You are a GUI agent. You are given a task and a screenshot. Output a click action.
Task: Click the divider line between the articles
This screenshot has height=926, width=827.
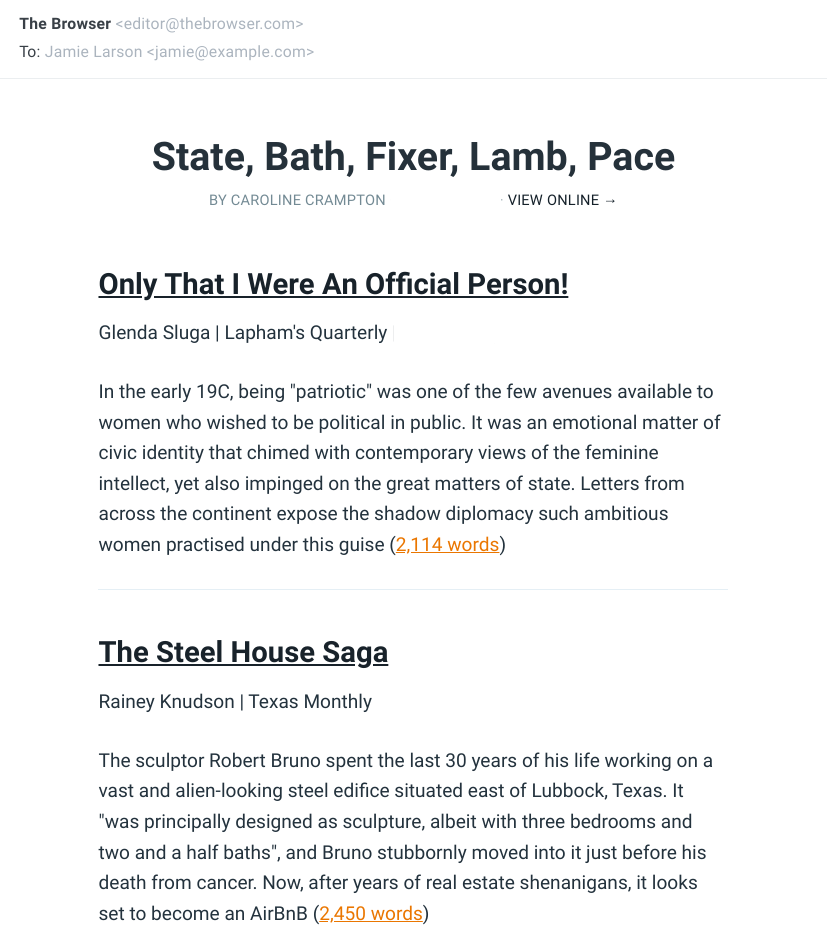(x=413, y=590)
